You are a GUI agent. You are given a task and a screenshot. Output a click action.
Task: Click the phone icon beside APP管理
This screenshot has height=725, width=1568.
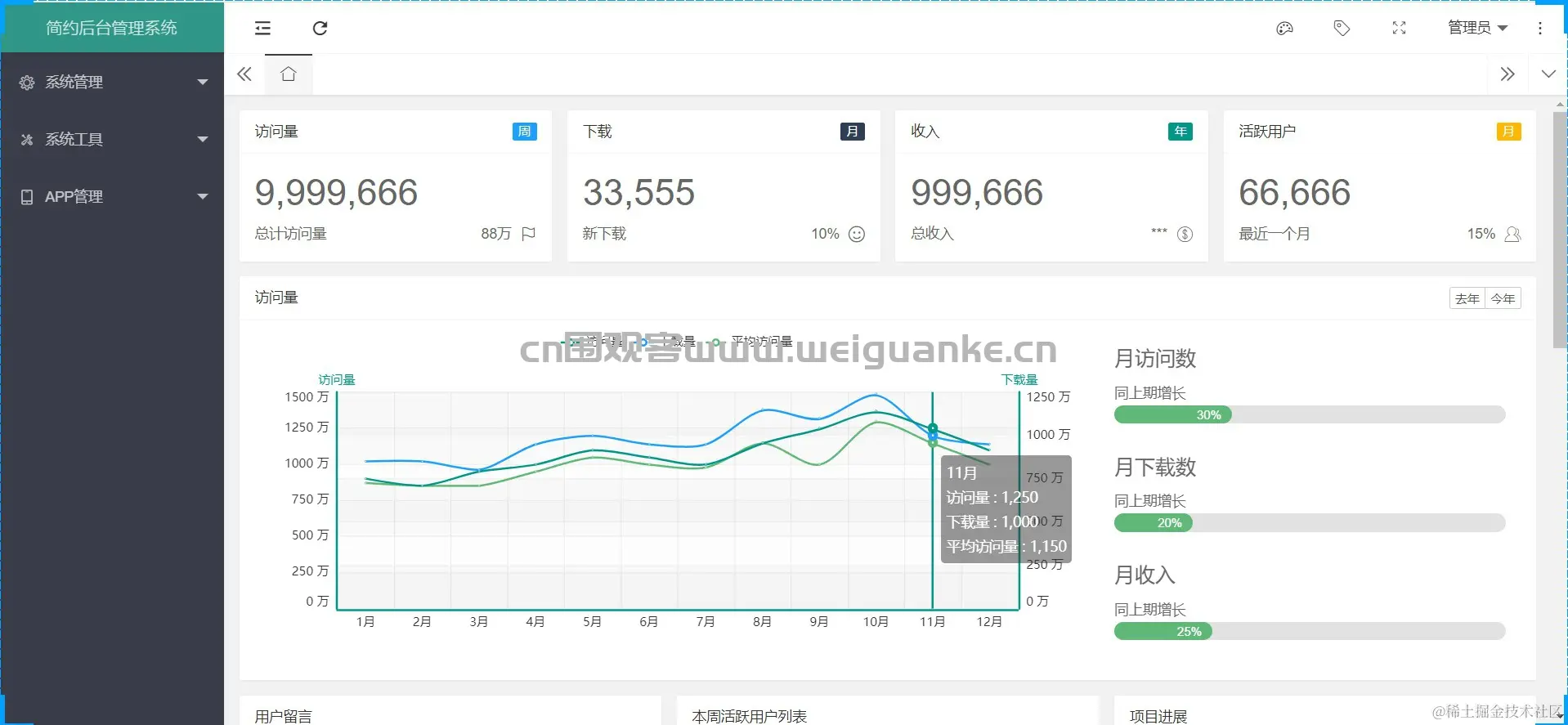[27, 197]
